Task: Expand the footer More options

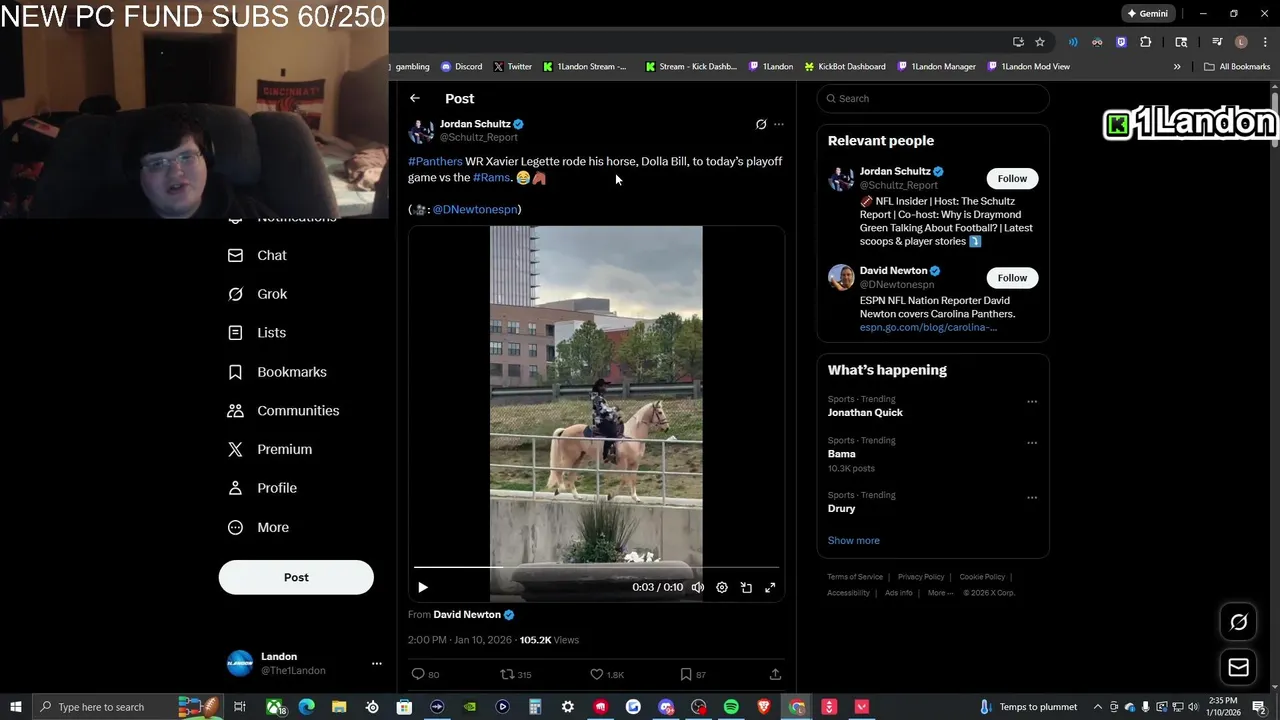Action: tap(940, 593)
